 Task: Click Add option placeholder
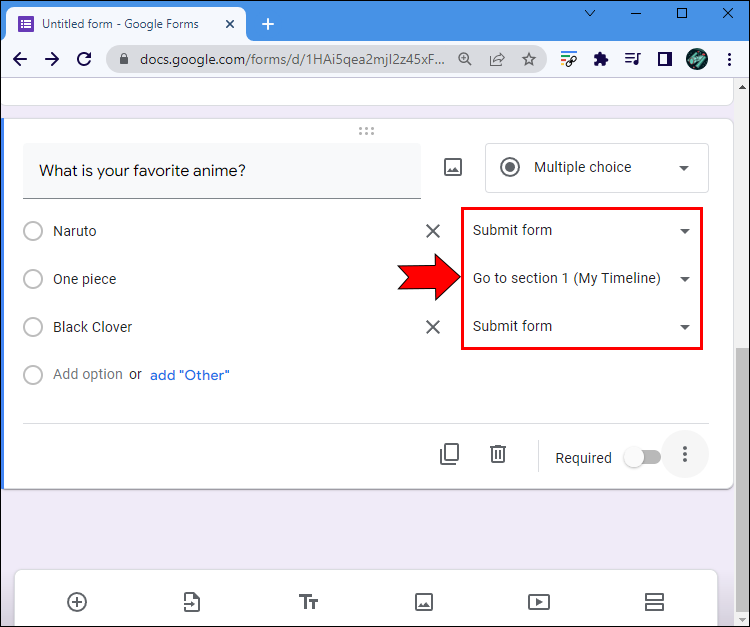pos(88,374)
